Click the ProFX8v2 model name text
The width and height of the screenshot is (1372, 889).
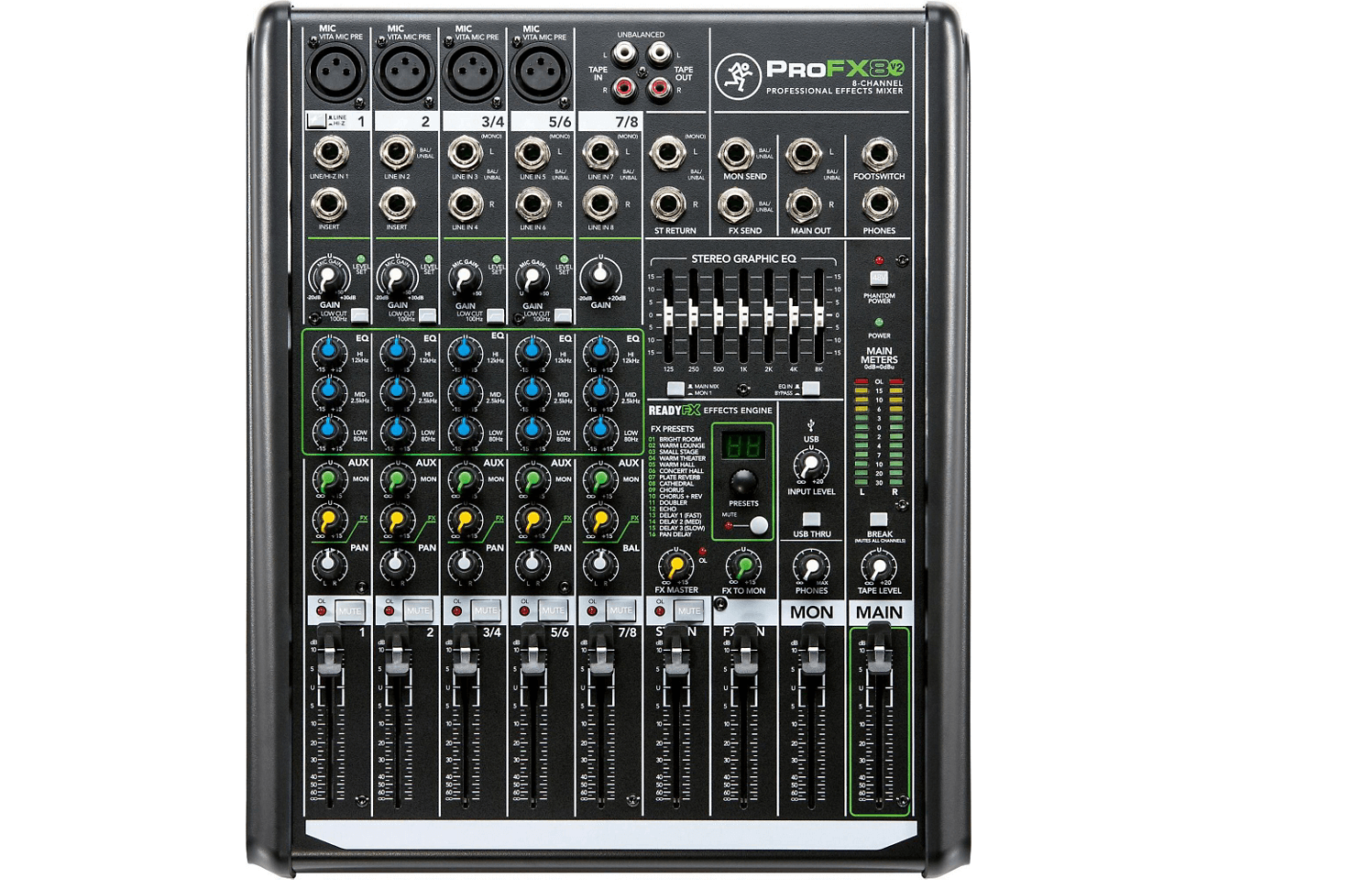835,69
